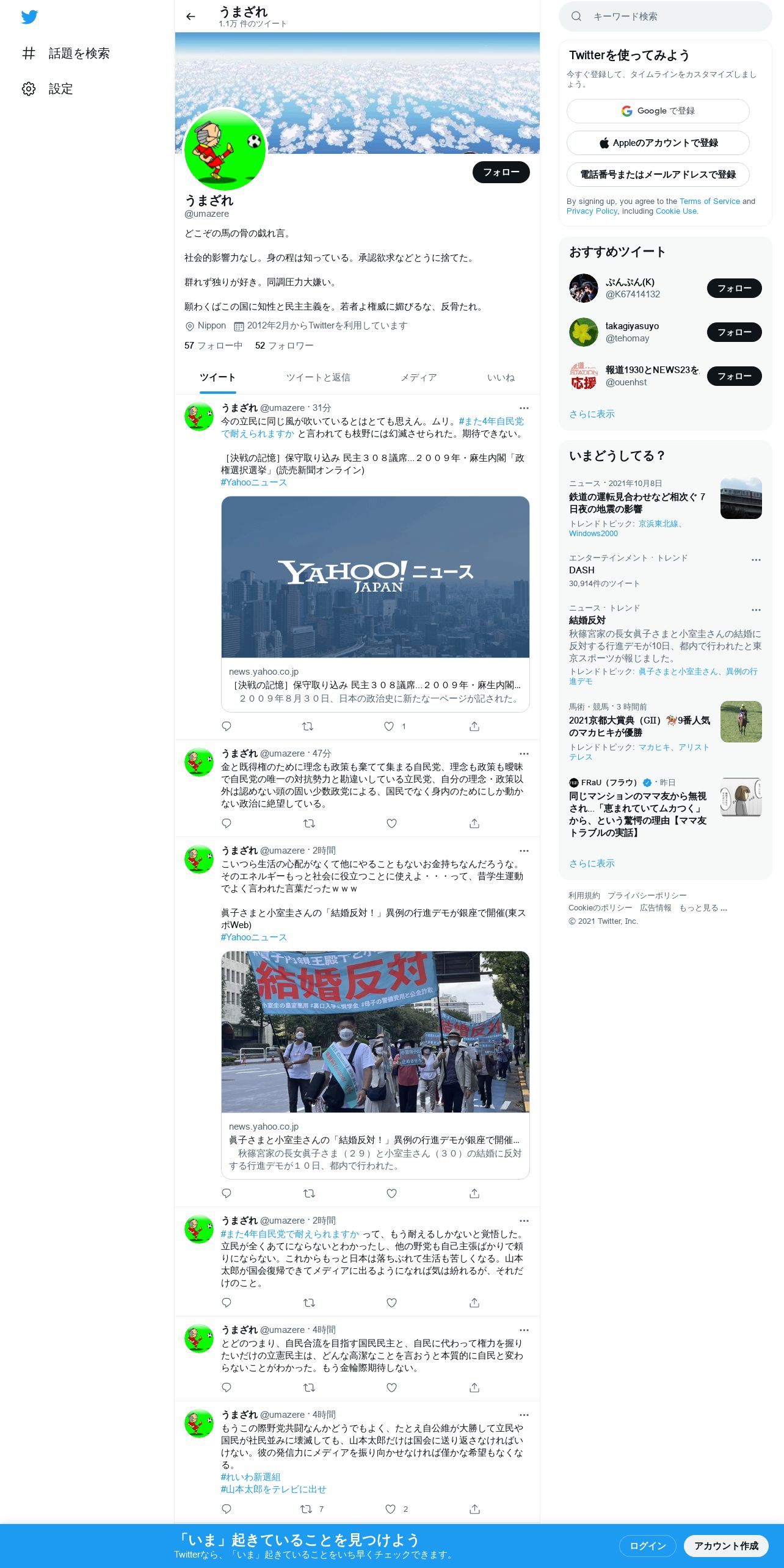The image size is (784, 1568).
Task: Sign up with Google で登録 button
Action: click(x=658, y=111)
